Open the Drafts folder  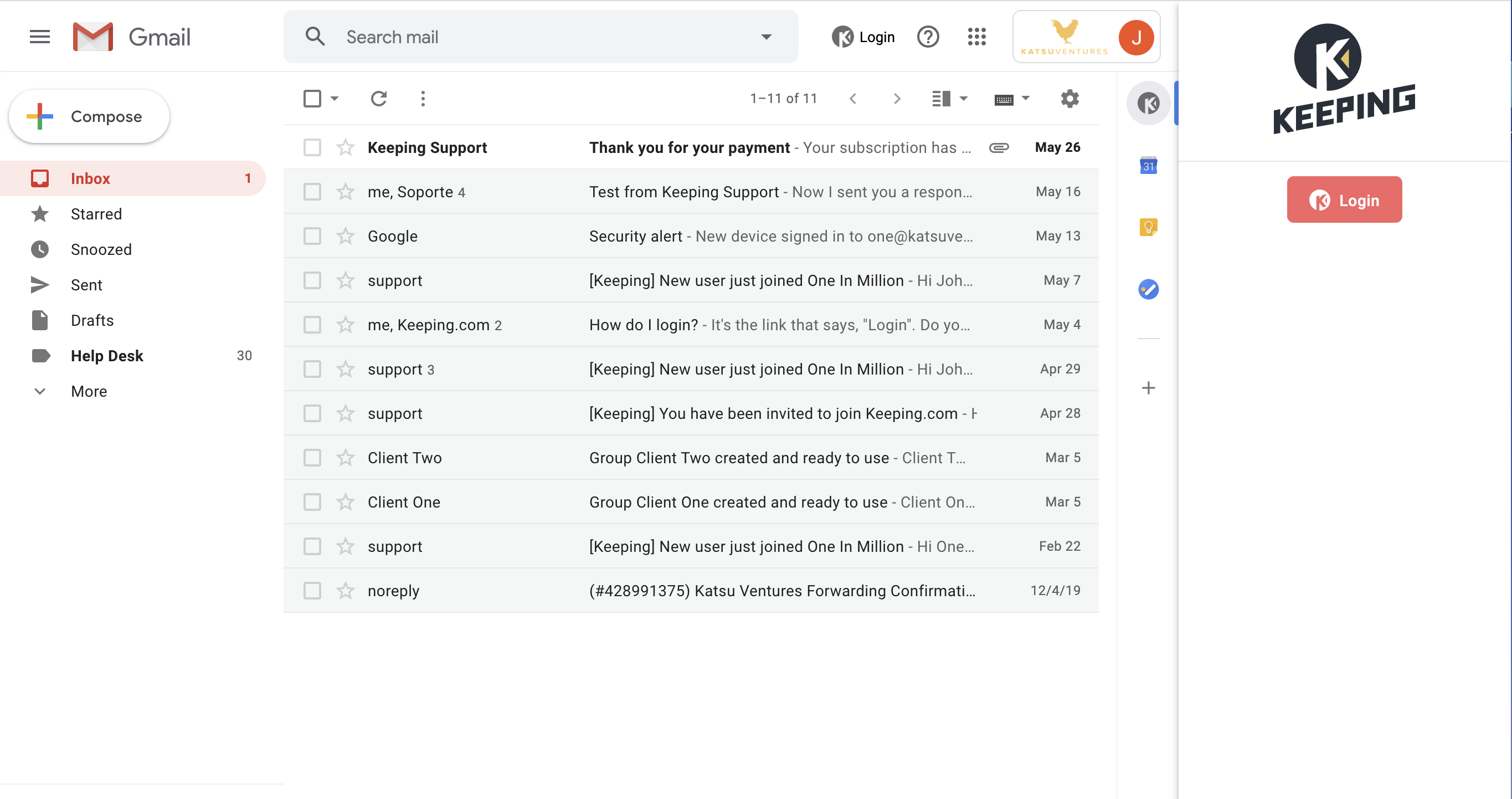[x=133, y=320]
